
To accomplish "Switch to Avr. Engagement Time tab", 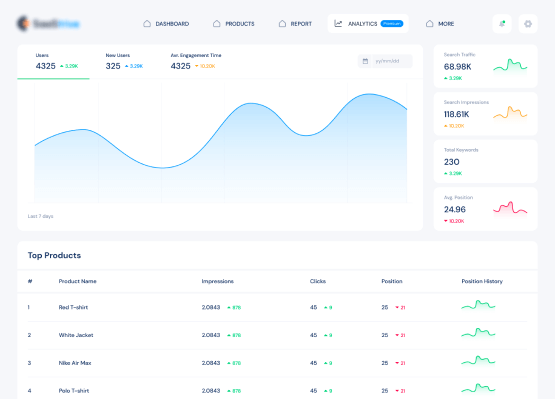I will 196,62.
